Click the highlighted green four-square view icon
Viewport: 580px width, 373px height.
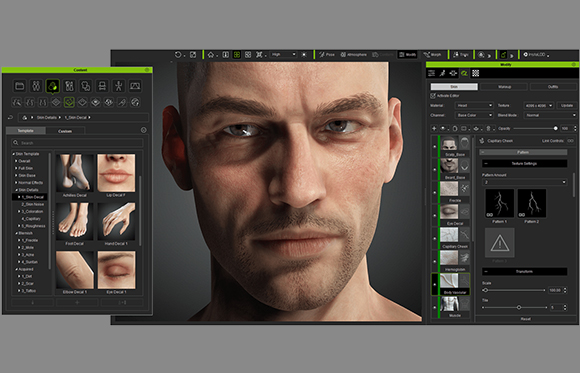click(237, 55)
